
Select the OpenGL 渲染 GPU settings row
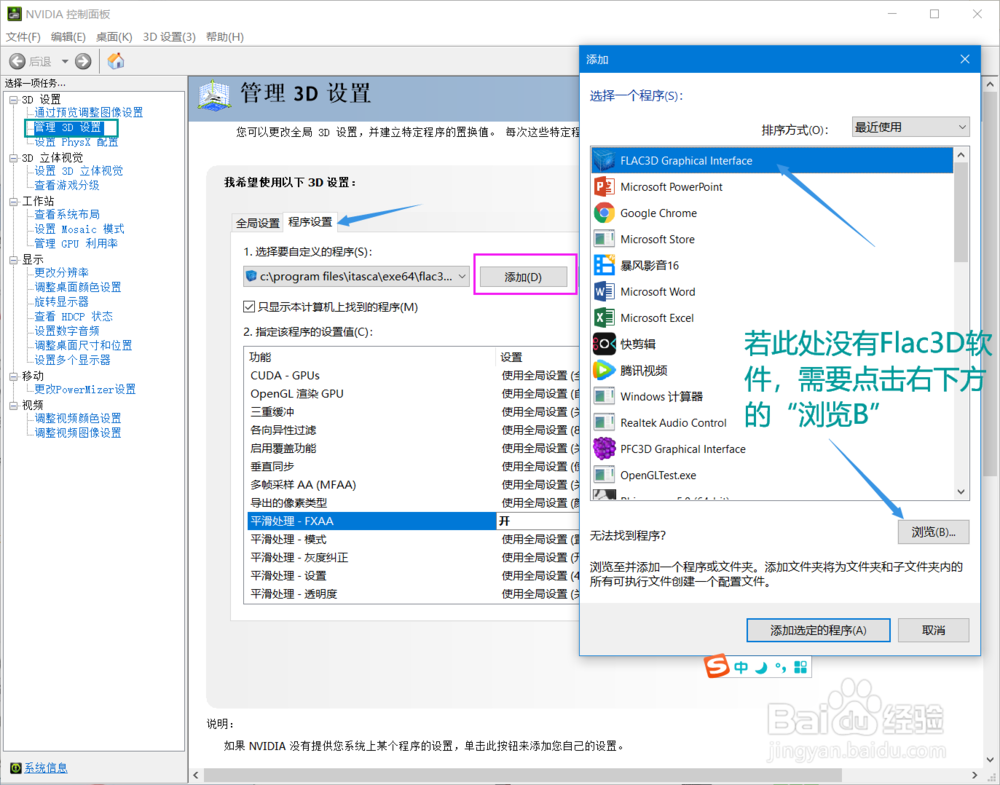click(x=413, y=393)
